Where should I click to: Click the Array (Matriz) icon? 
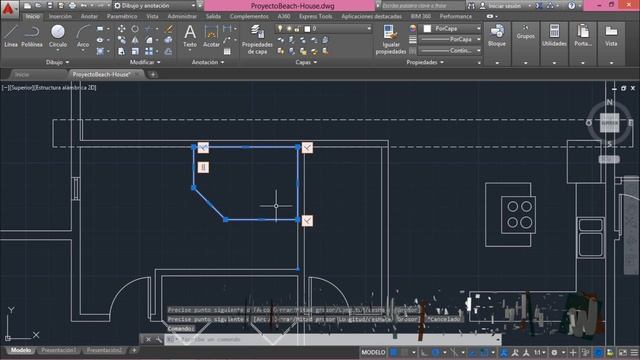click(149, 51)
